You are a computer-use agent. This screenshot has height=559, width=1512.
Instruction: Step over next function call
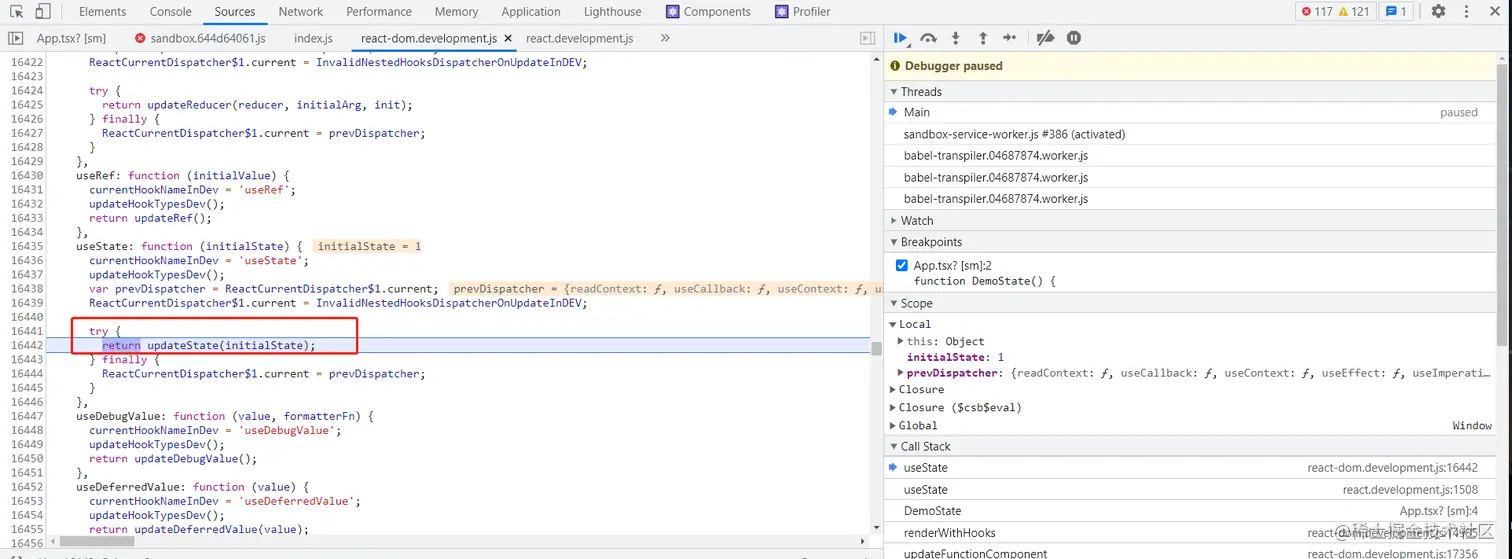pos(928,38)
